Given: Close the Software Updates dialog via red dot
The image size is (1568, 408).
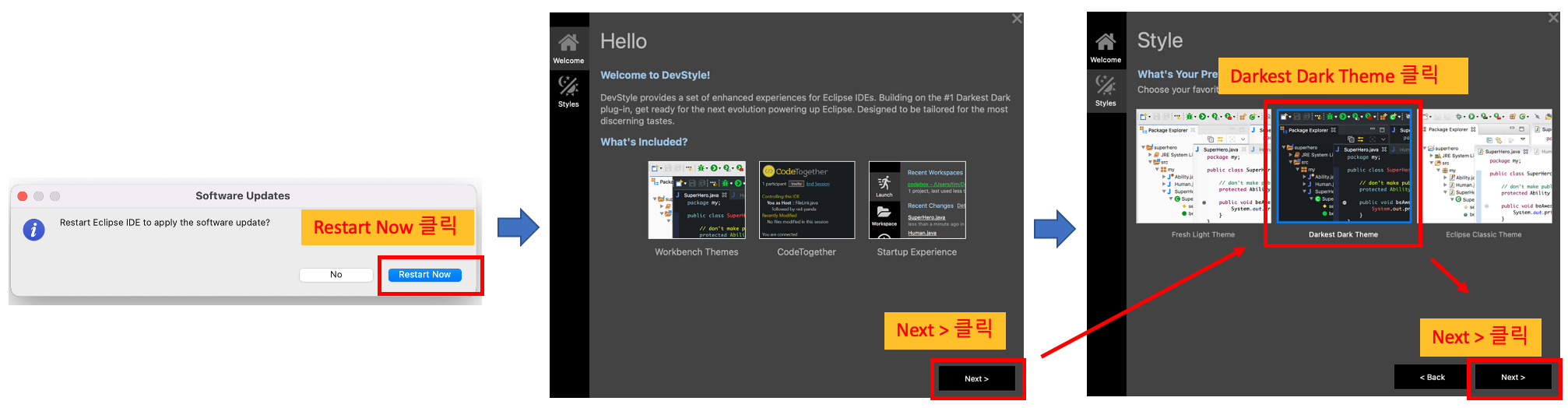Looking at the screenshot, I should pyautogui.click(x=23, y=196).
